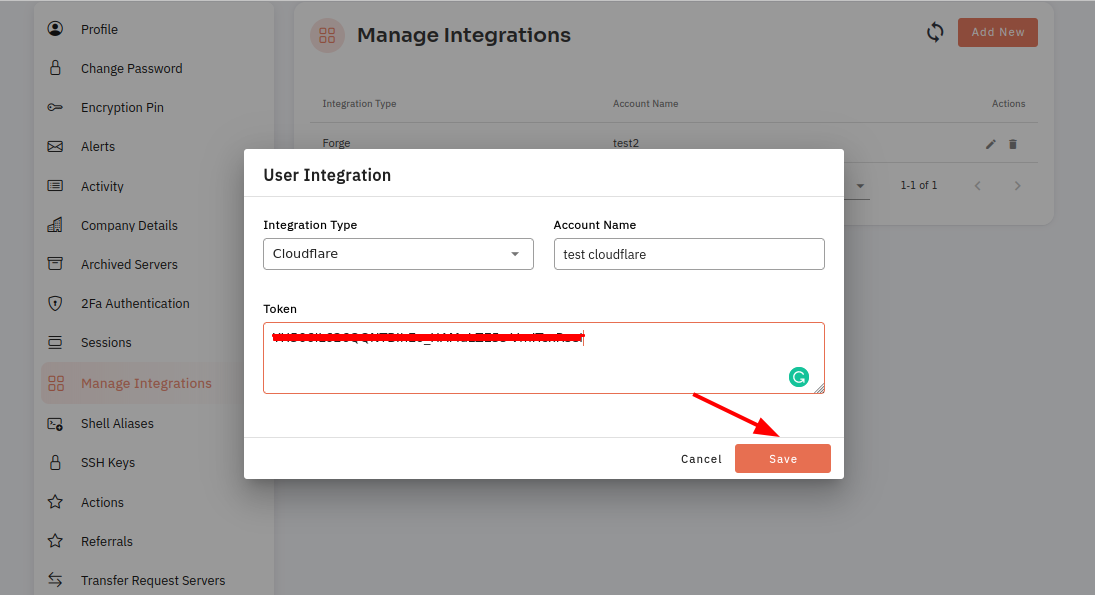Click the Transfer Request Servers arrows icon
This screenshot has height=595, width=1095.
[x=55, y=580]
